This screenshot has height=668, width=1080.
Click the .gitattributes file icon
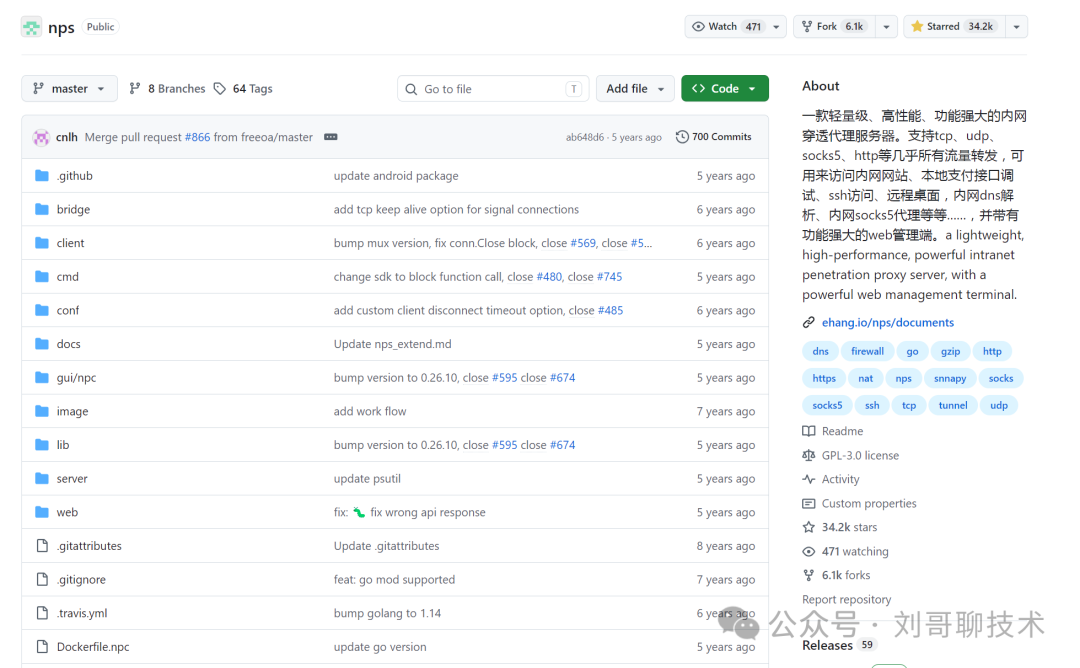click(42, 546)
